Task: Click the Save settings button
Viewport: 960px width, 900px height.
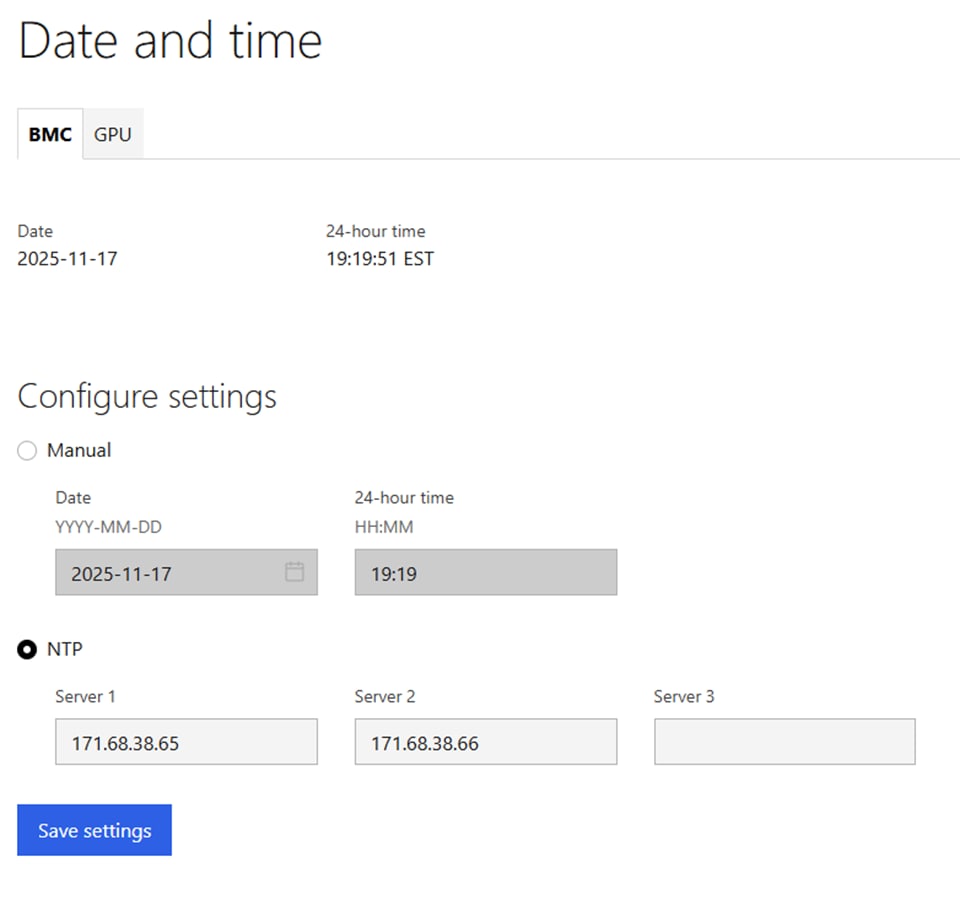Action: [x=94, y=830]
